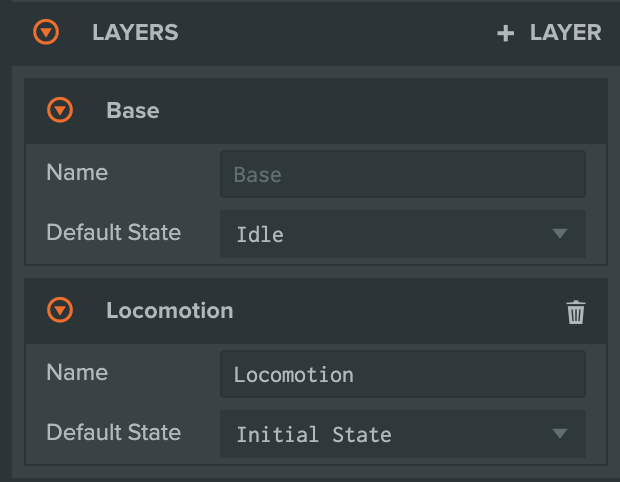This screenshot has height=482, width=620.
Task: Click the Default State label under Locomotion
Action: pos(113,432)
